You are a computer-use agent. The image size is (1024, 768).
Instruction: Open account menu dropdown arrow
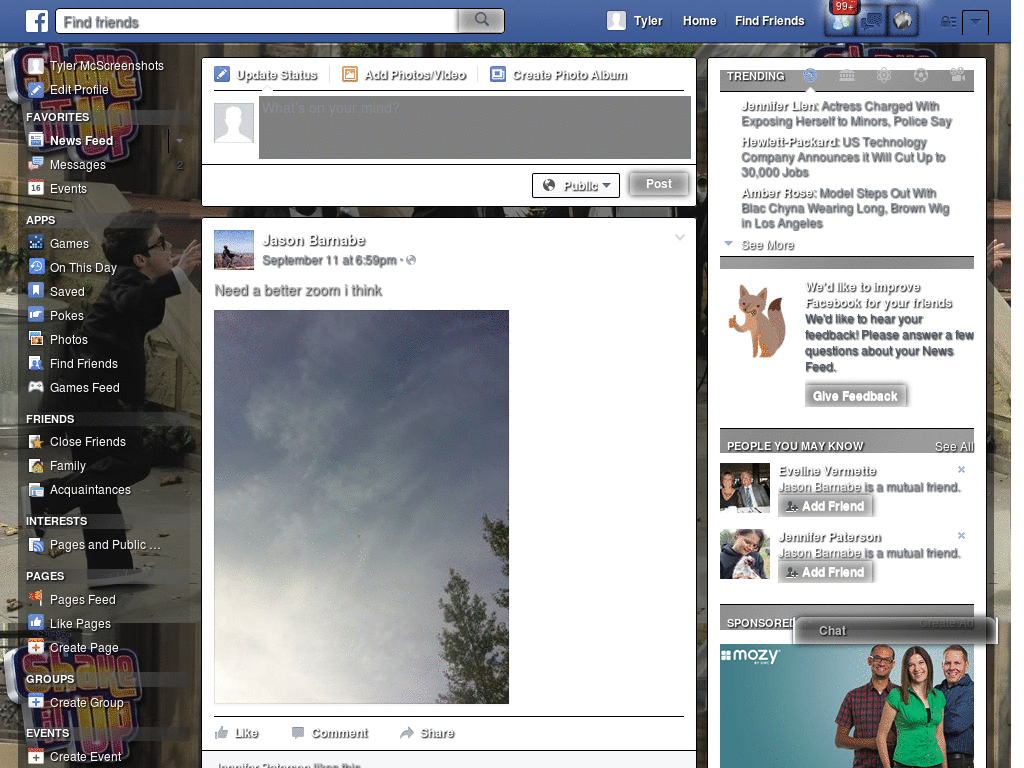point(975,22)
